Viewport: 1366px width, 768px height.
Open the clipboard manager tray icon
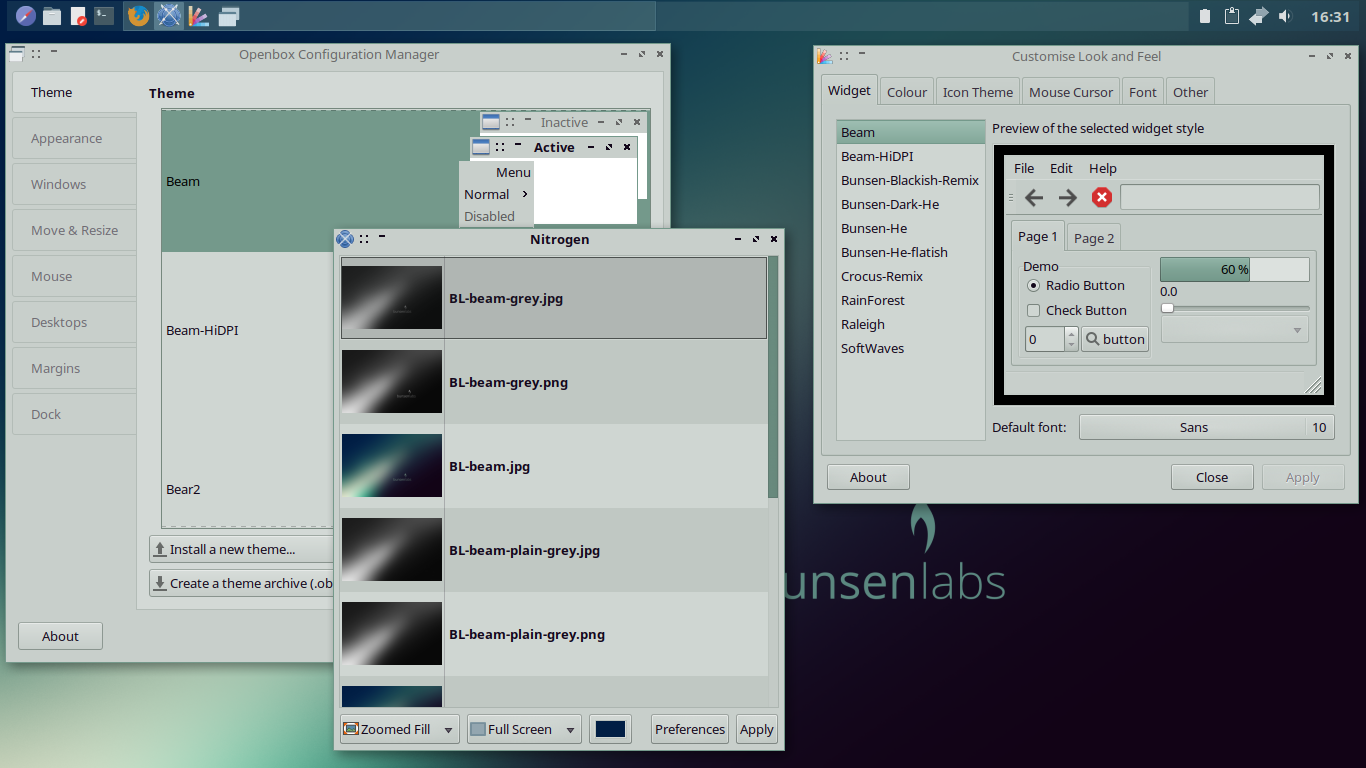coord(1232,16)
